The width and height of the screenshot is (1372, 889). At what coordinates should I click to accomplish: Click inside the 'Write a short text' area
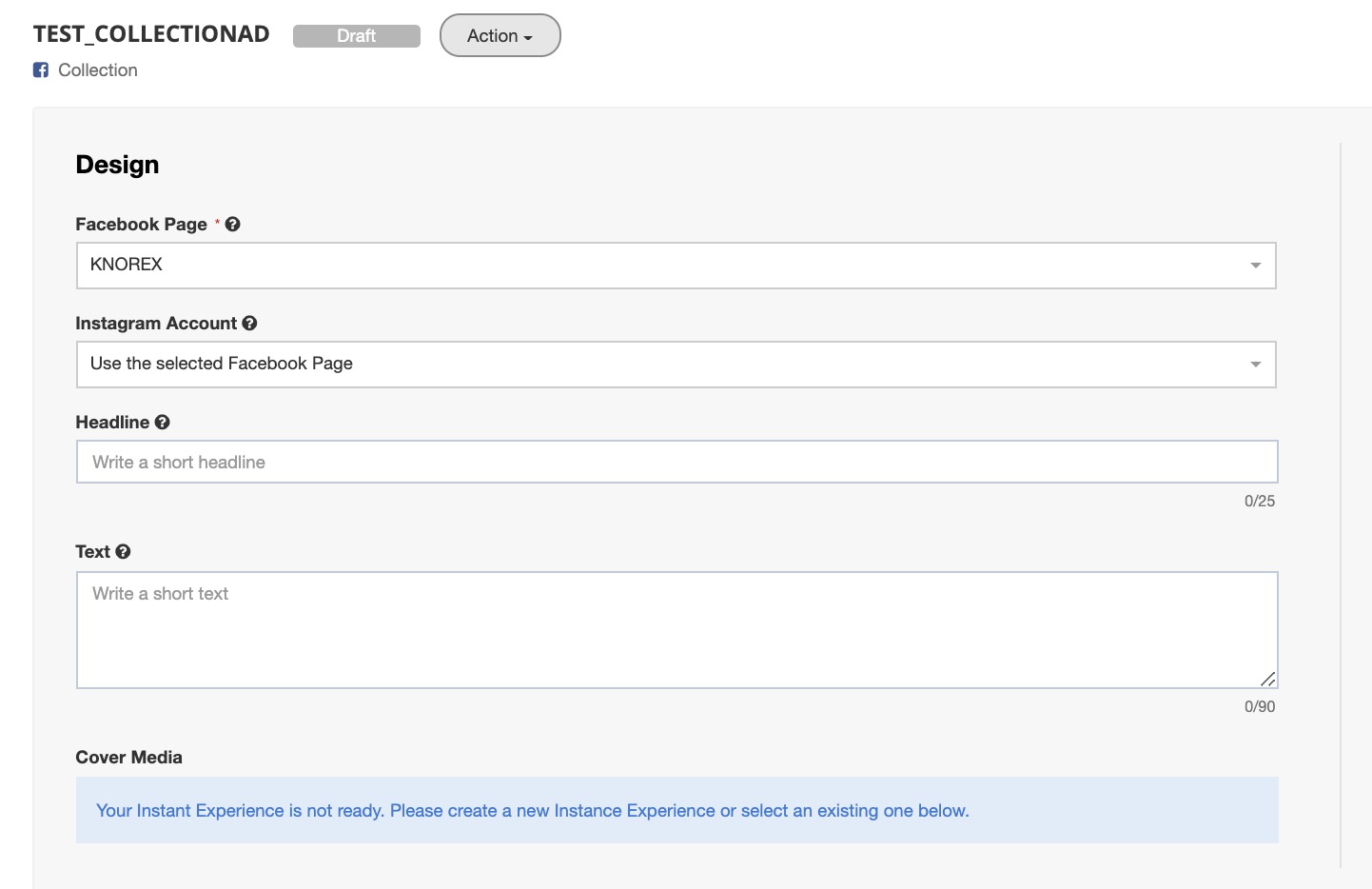click(x=676, y=630)
